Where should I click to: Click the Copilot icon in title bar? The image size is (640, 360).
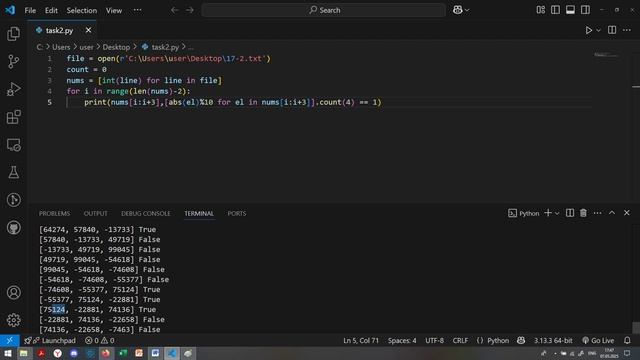(458, 10)
